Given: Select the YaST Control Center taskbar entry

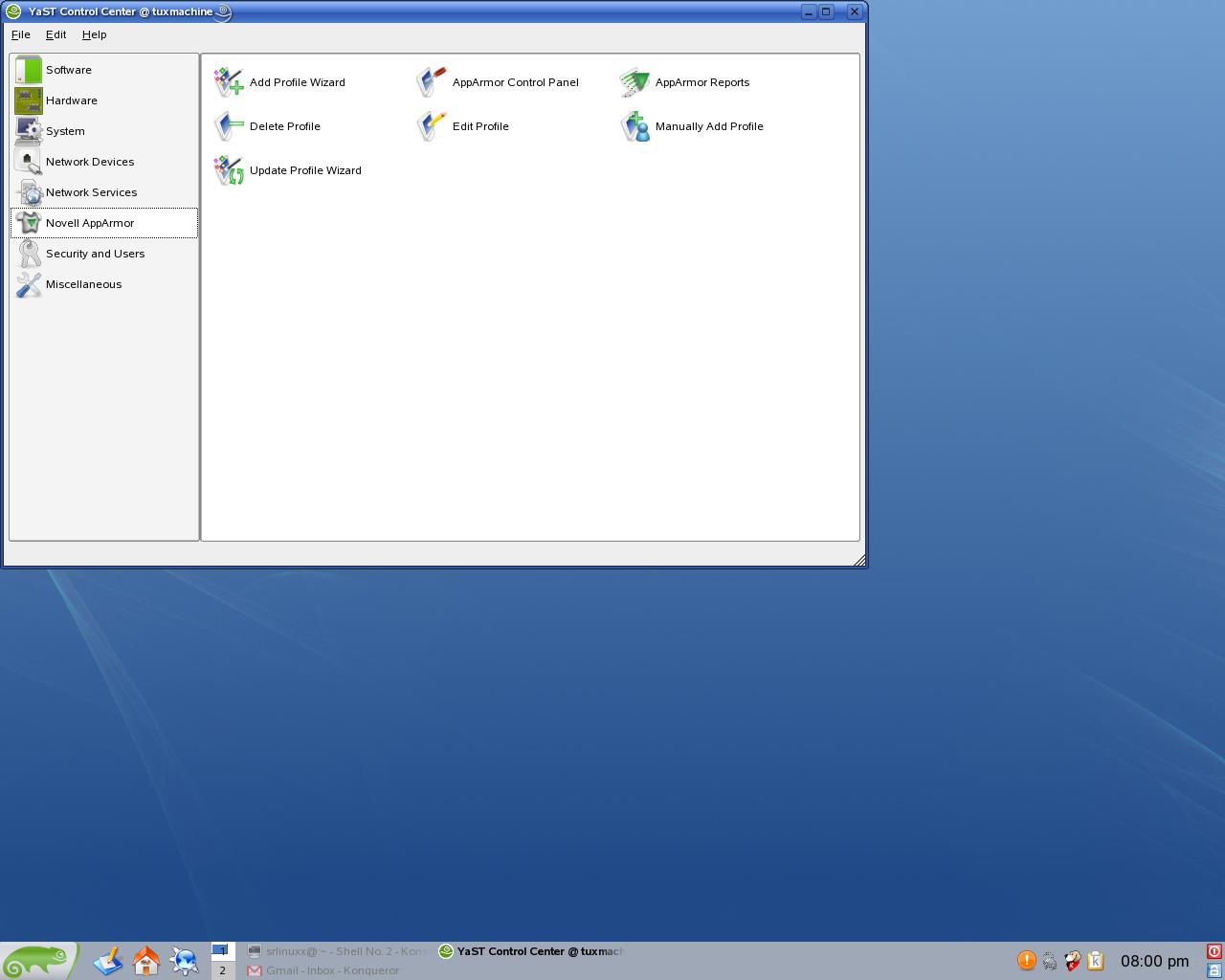Looking at the screenshot, I should click(x=531, y=951).
